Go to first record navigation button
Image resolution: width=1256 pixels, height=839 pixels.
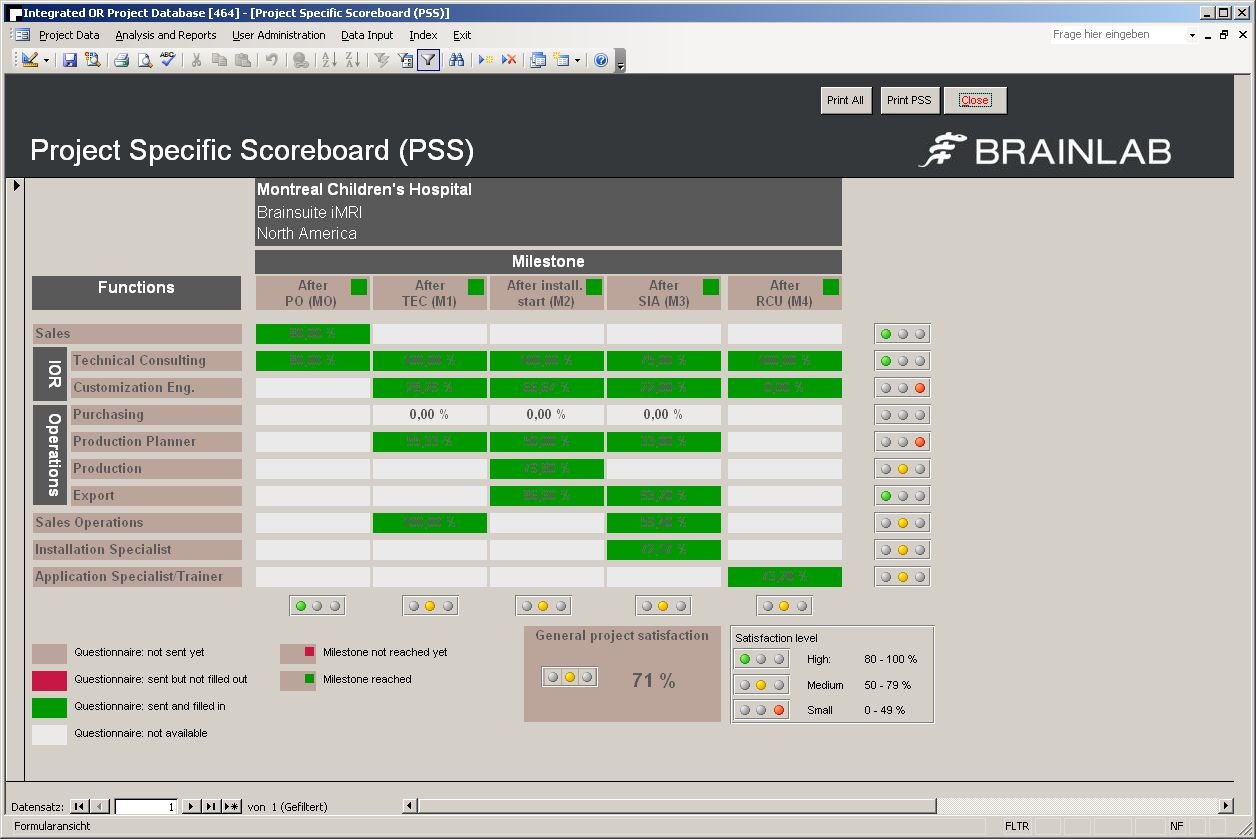[79, 806]
